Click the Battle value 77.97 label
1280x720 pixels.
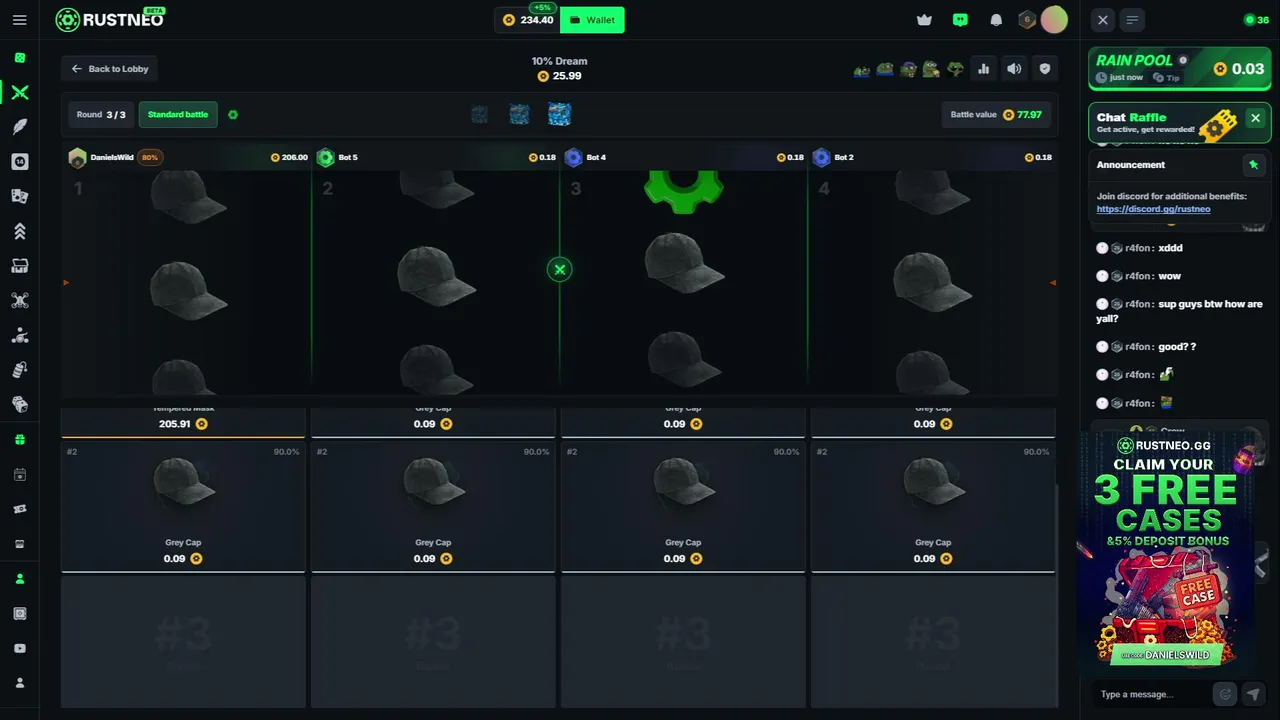(996, 115)
